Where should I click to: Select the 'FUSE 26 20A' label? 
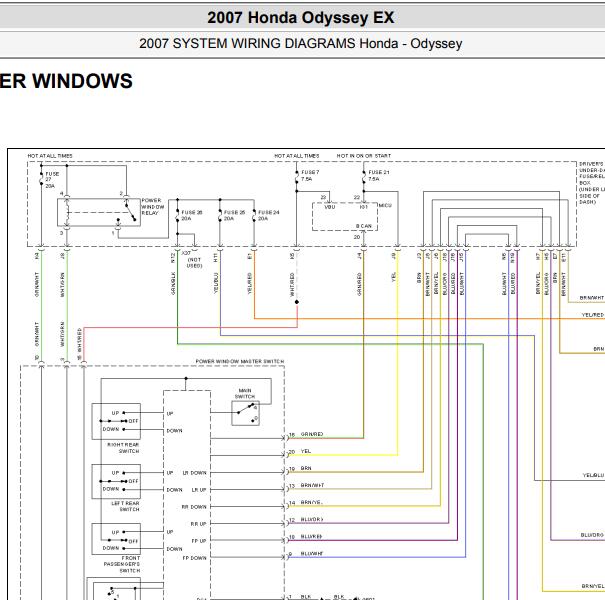(192, 215)
